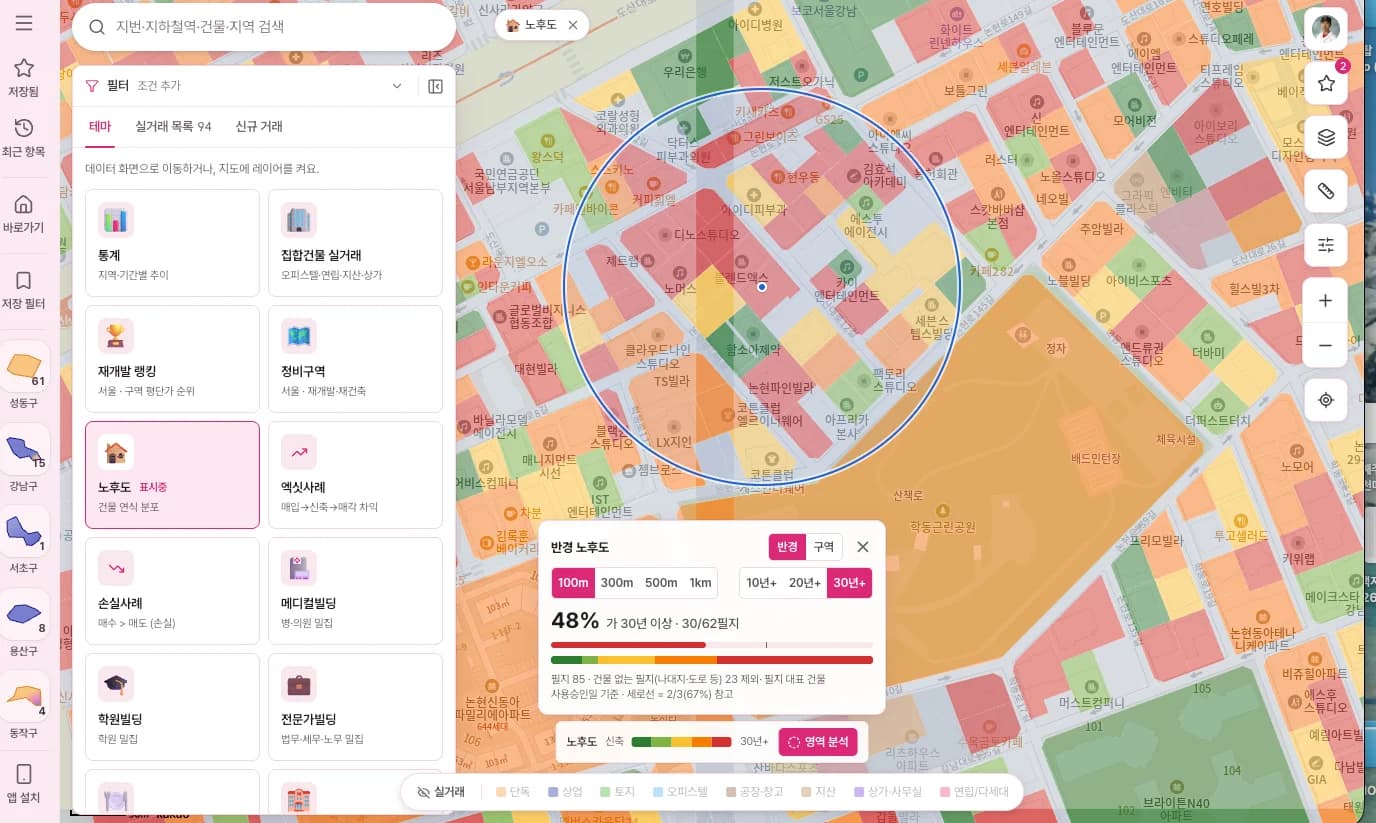Select the 300m radius option

click(617, 583)
